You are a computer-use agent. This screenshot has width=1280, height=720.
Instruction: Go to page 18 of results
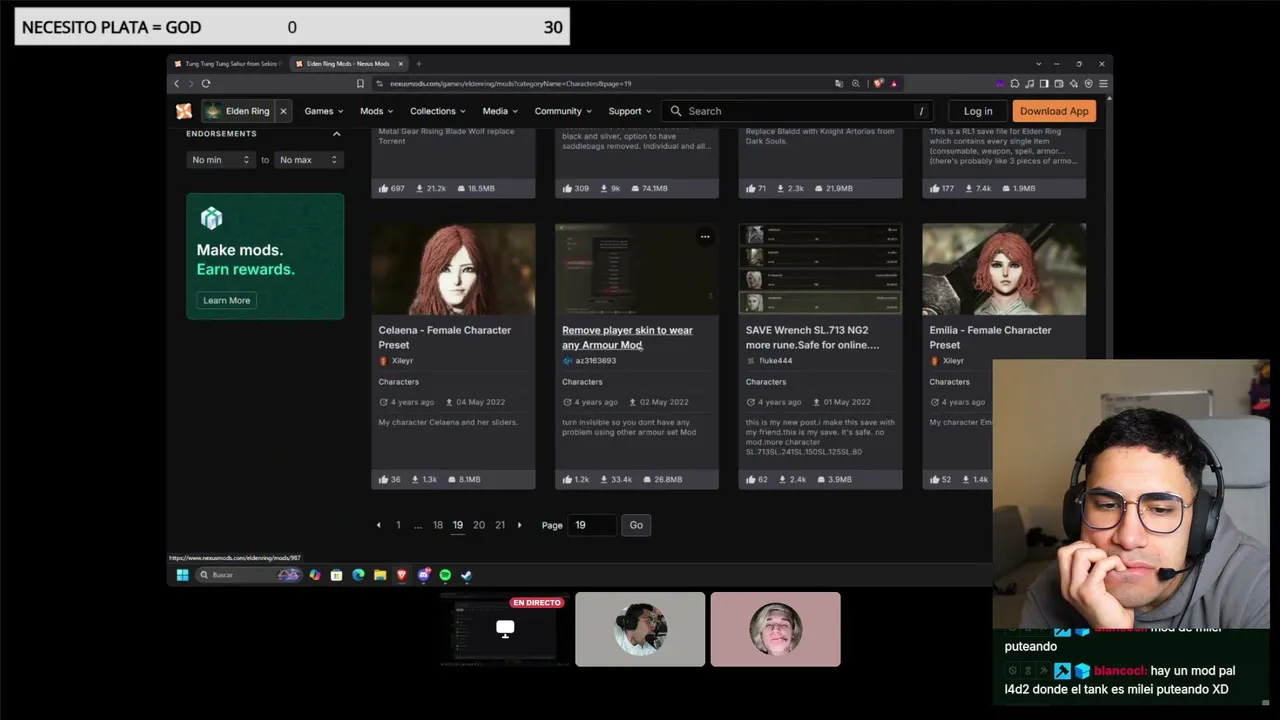(x=438, y=525)
